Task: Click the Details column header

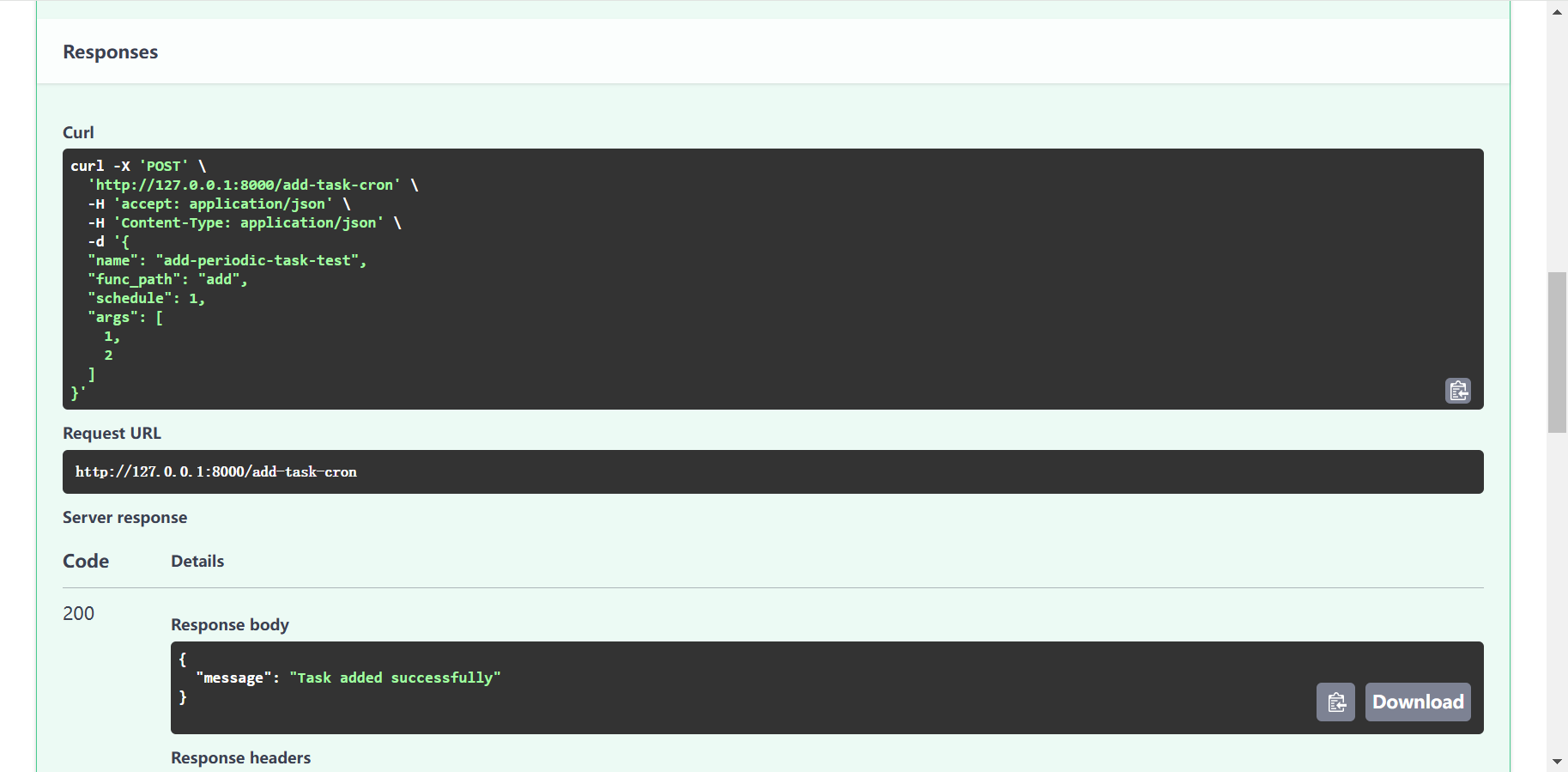Action: point(197,561)
